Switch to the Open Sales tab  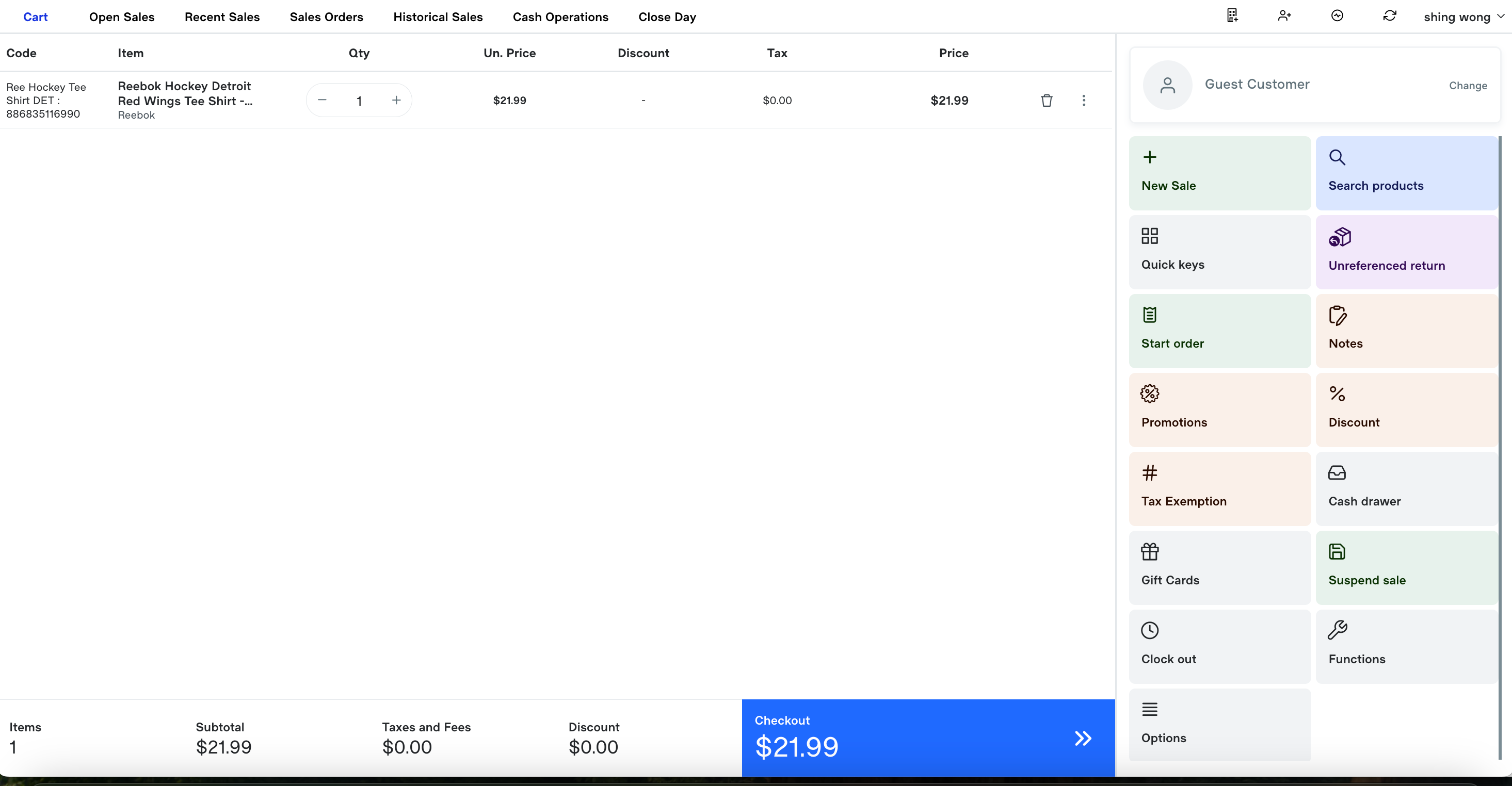coord(121,17)
